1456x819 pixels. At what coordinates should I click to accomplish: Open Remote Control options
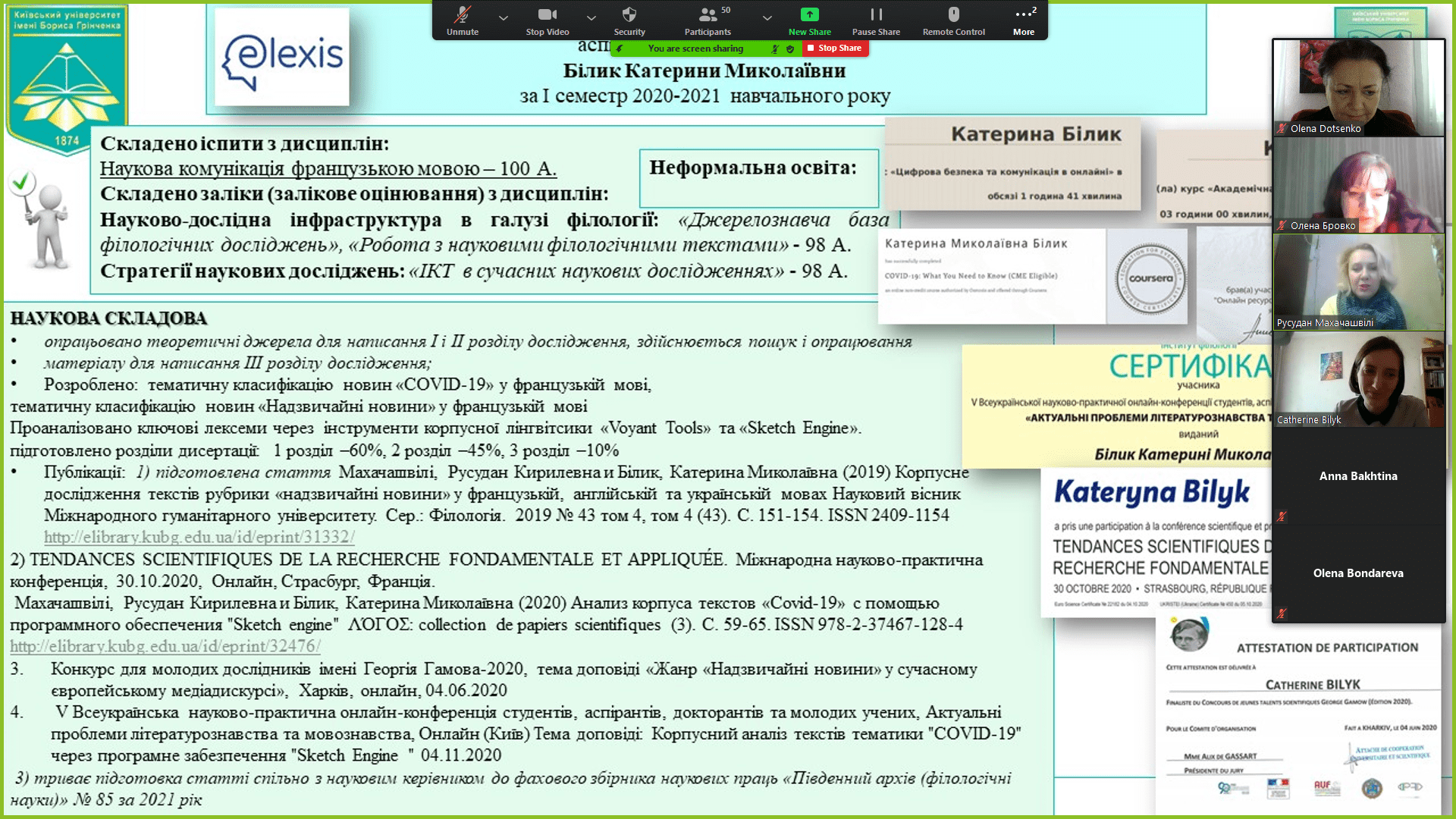point(953,15)
